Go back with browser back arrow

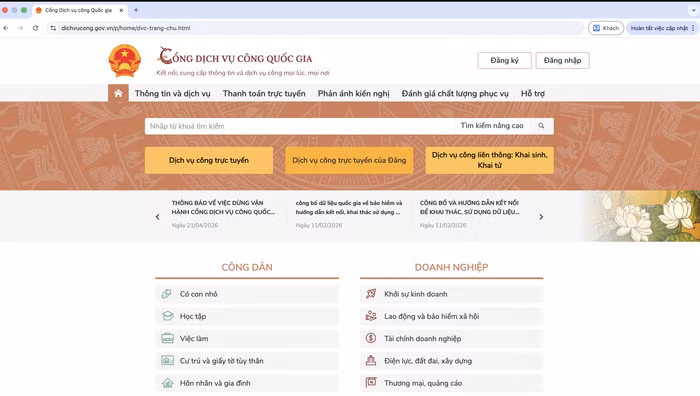tap(6, 28)
